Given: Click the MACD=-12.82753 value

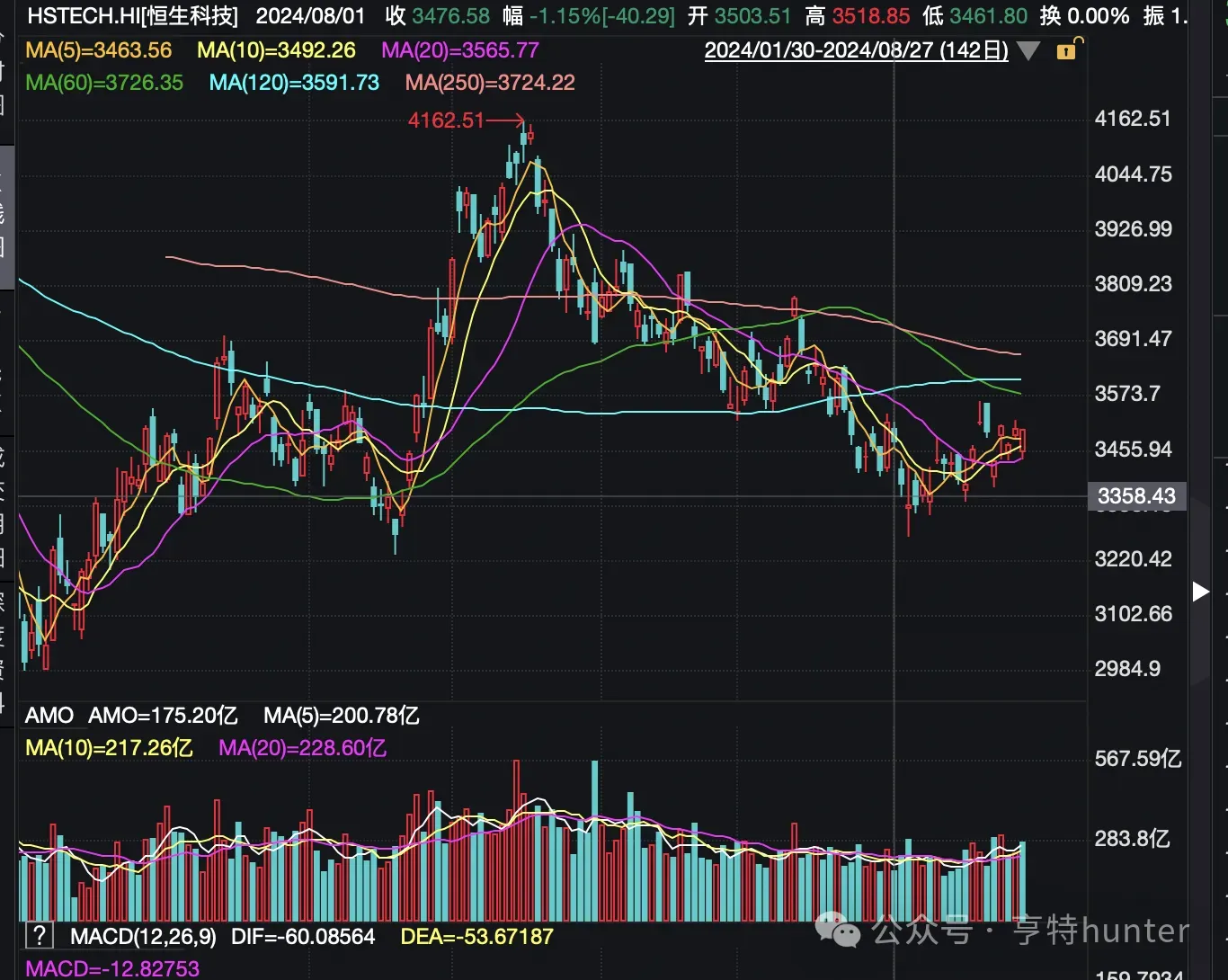Looking at the screenshot, I should coord(112,968).
